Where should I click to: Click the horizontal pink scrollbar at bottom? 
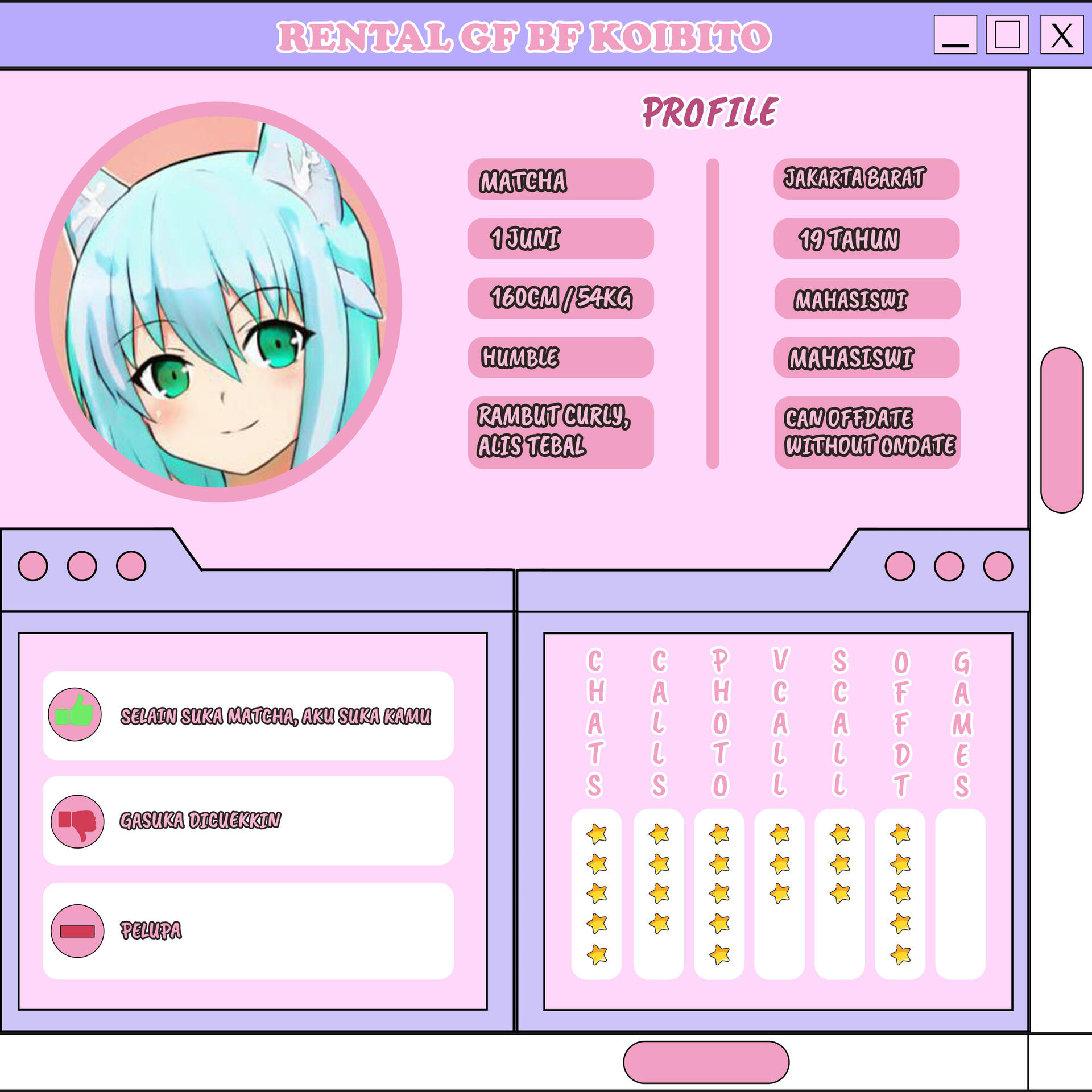(706, 1062)
